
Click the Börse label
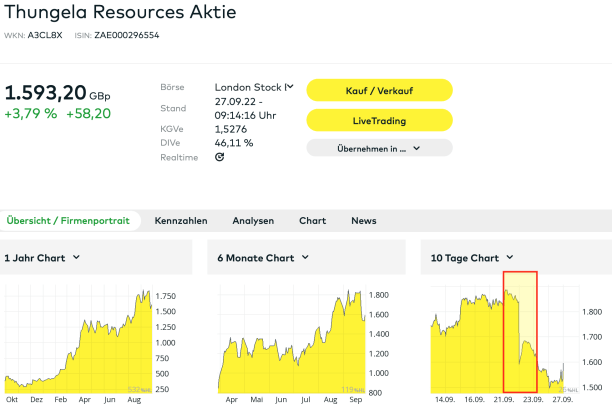[x=172, y=87]
